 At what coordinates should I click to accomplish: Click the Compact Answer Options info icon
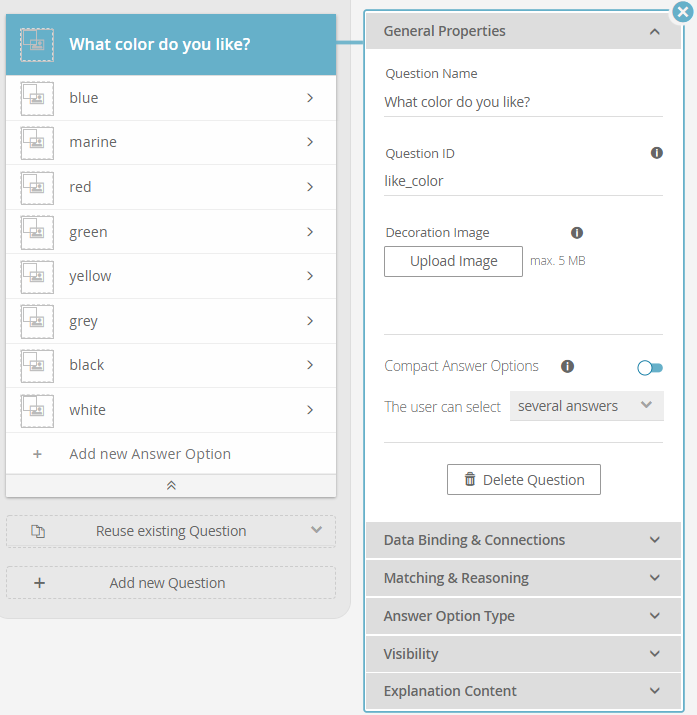point(567,366)
